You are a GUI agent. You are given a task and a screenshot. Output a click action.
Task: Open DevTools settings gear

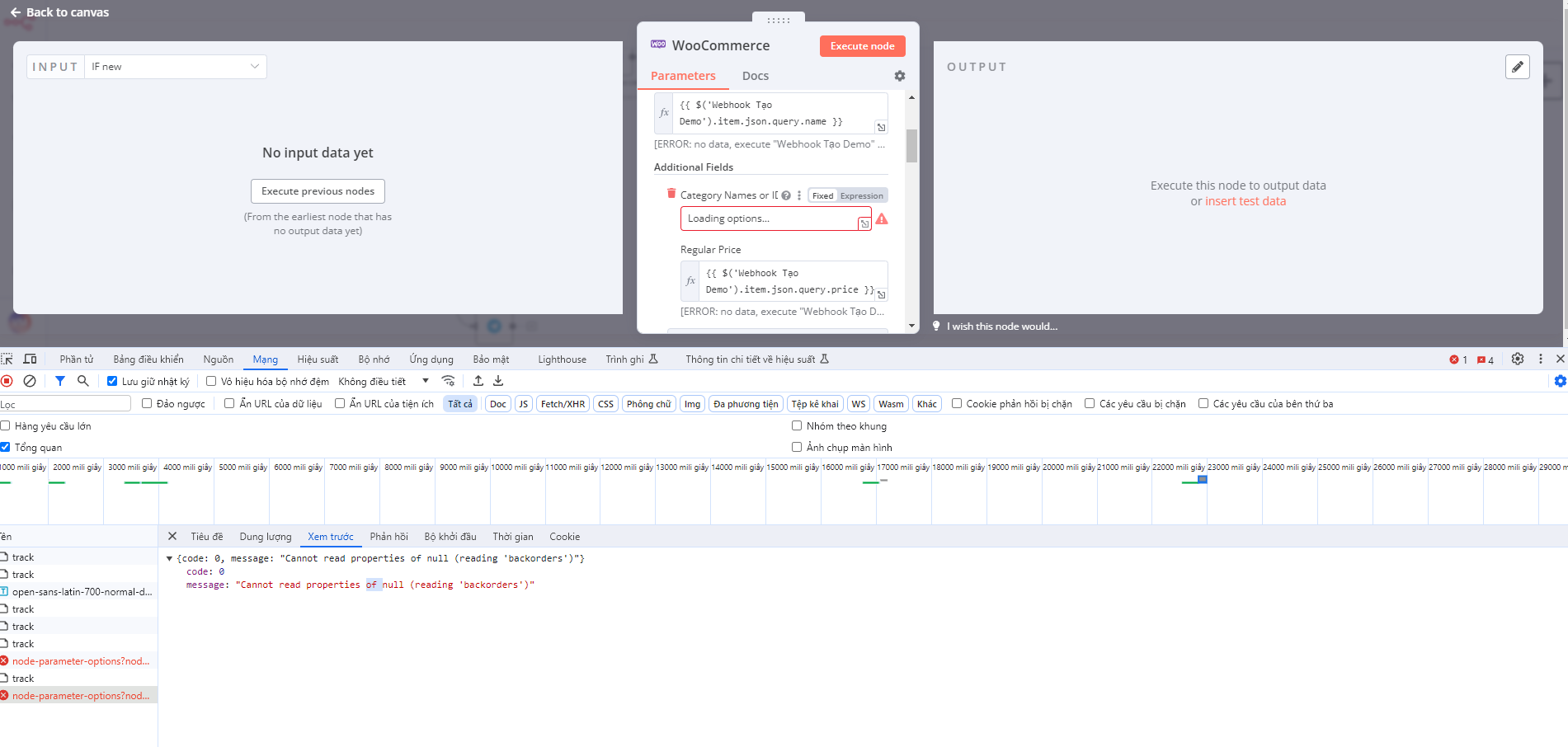[1518, 359]
